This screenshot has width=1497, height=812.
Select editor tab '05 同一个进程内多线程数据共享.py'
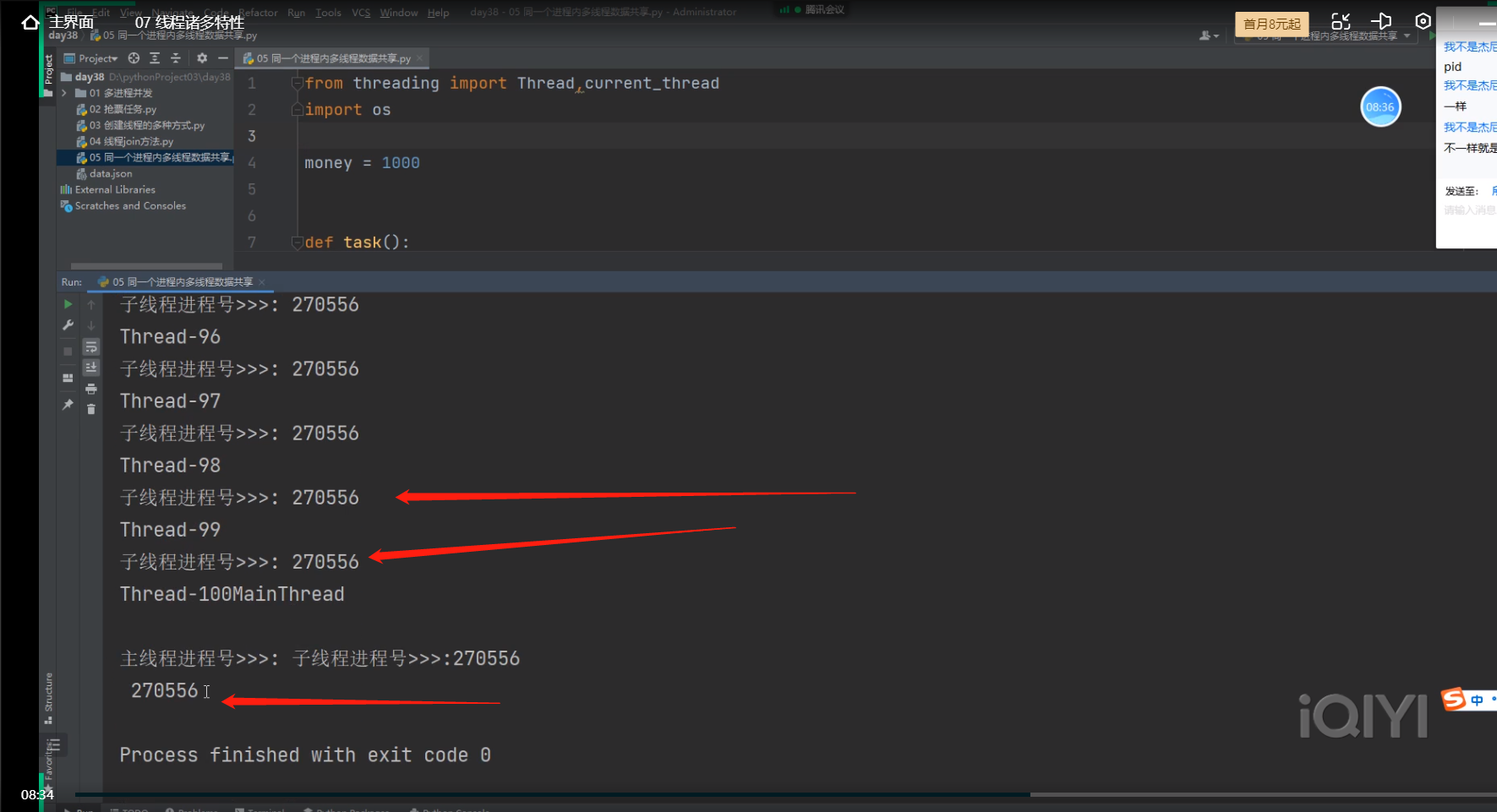click(x=334, y=58)
